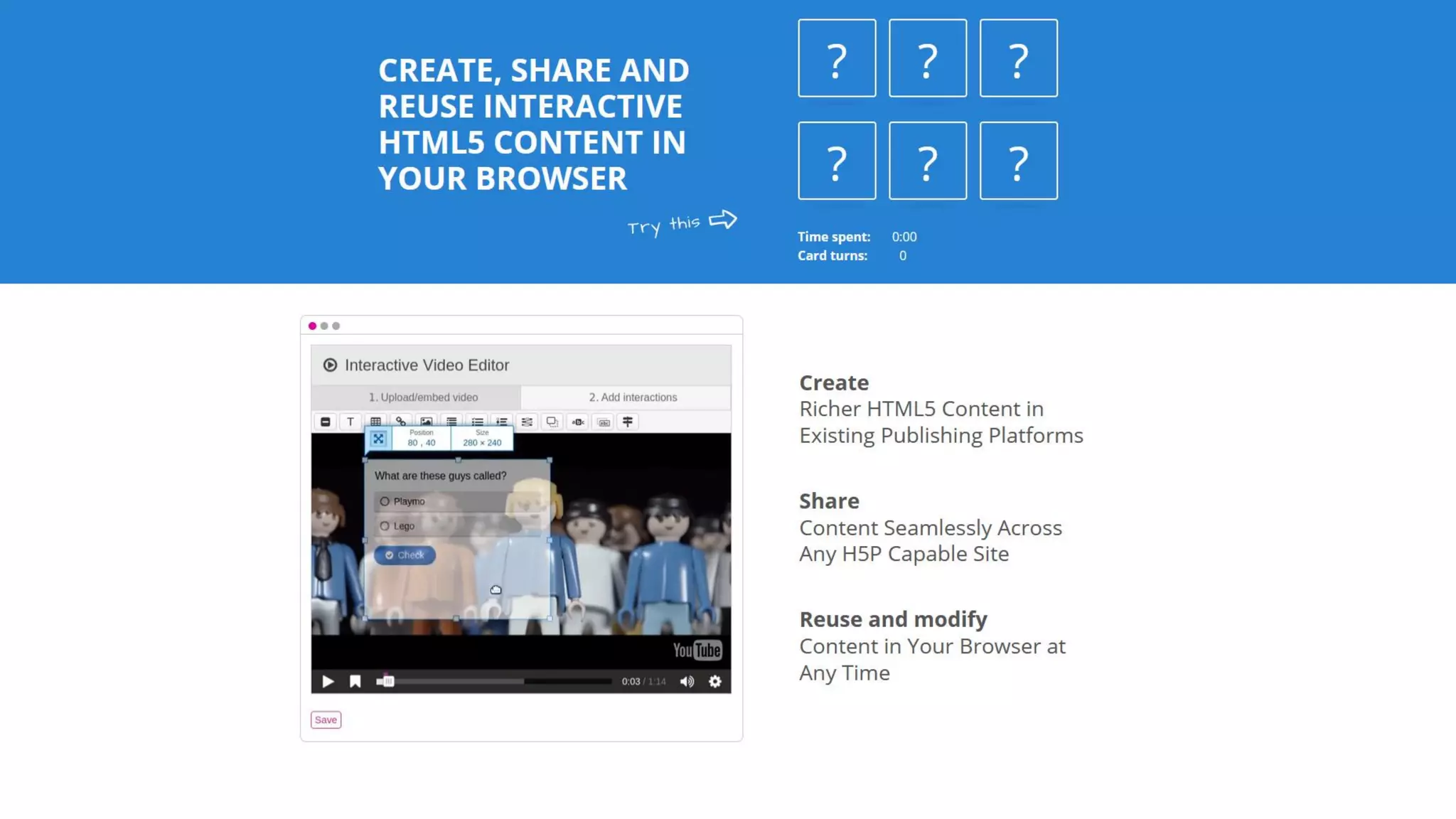Click the video progress seek bar

(x=498, y=681)
